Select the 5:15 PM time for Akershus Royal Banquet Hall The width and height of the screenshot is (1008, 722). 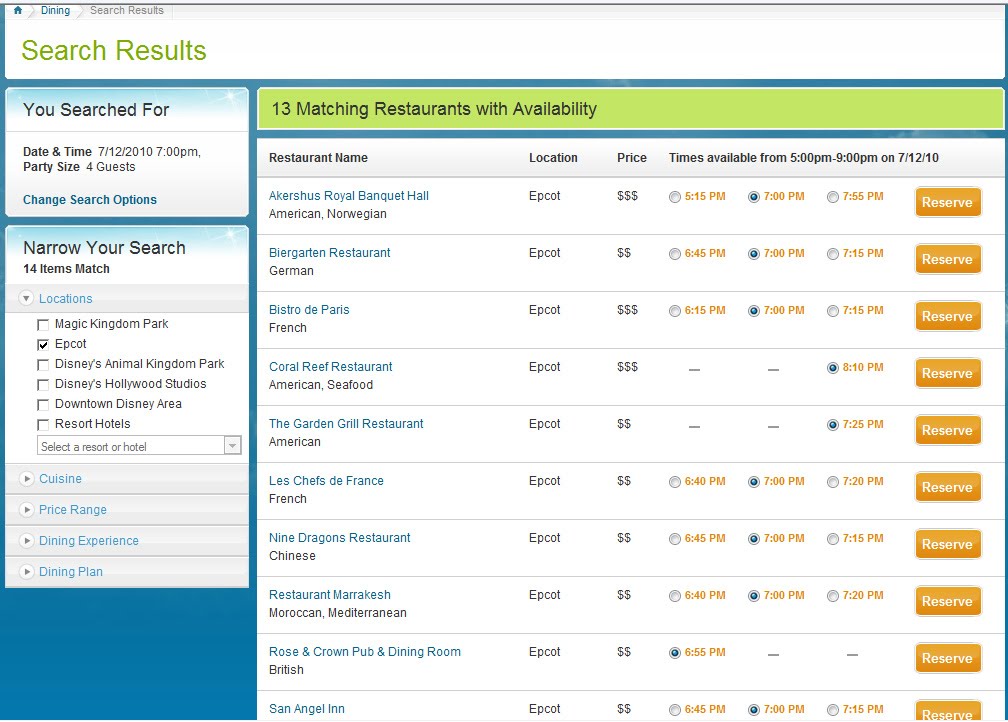675,197
